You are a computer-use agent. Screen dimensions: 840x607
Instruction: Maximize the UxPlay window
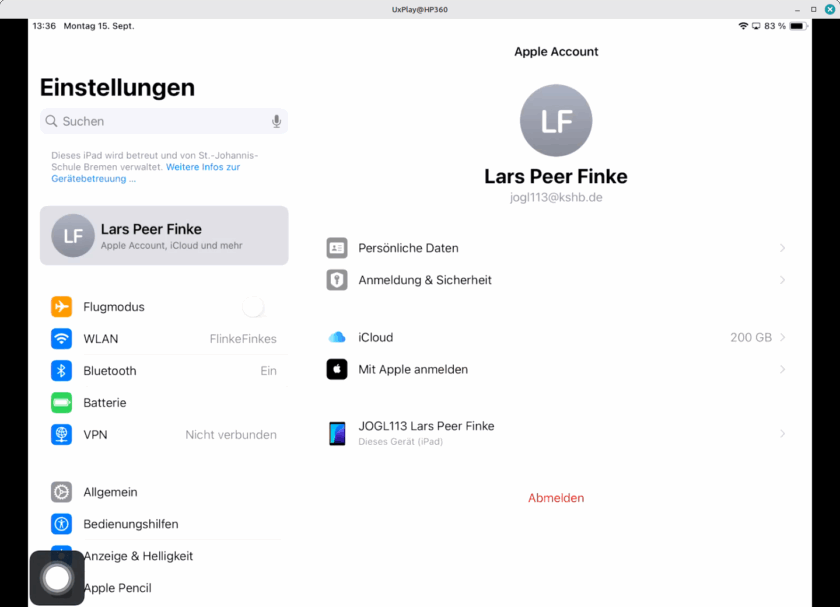pos(813,9)
